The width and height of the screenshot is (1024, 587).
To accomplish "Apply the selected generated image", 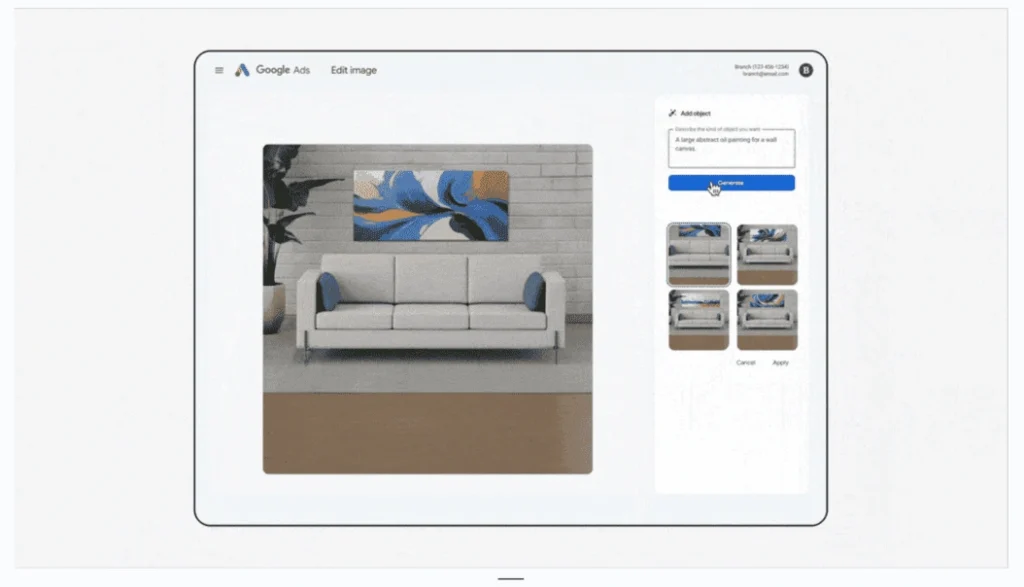I will [781, 362].
